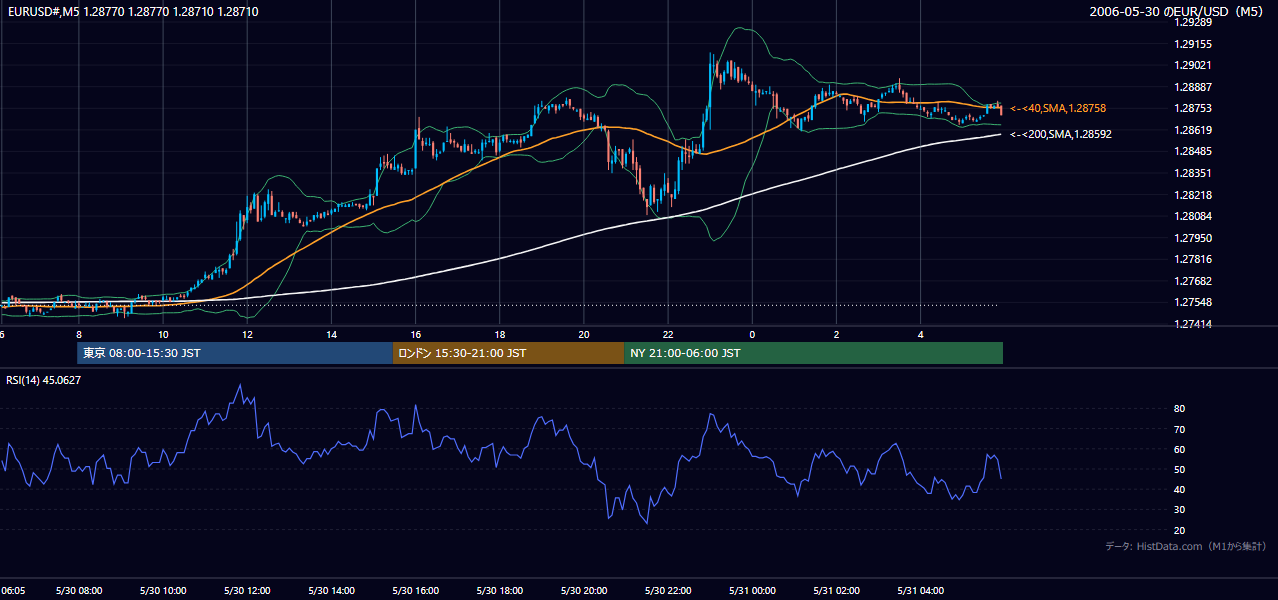Image resolution: width=1278 pixels, height=600 pixels.
Task: Click RSI axis level 80
Action: (x=1180, y=409)
